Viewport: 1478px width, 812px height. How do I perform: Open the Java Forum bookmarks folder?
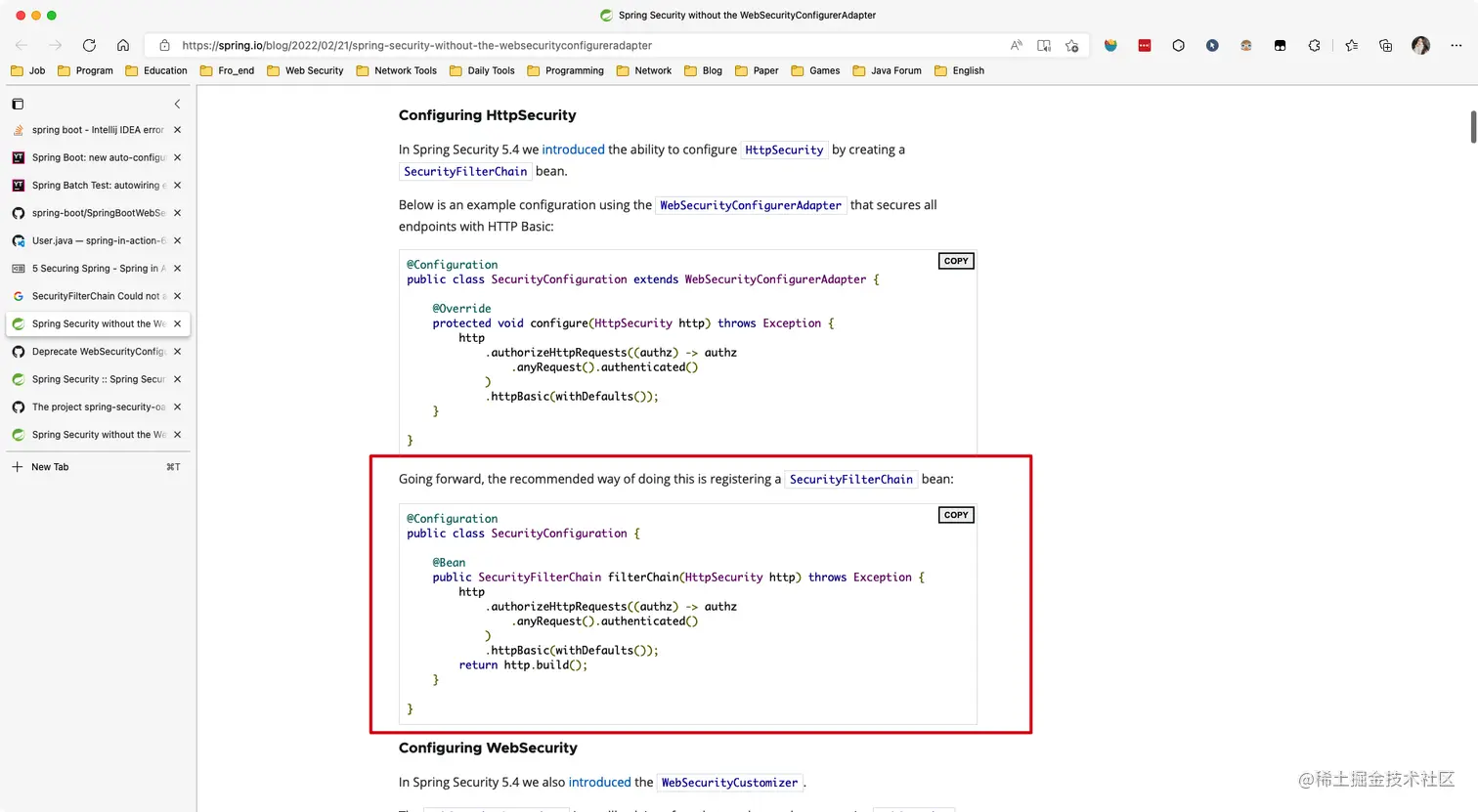888,70
